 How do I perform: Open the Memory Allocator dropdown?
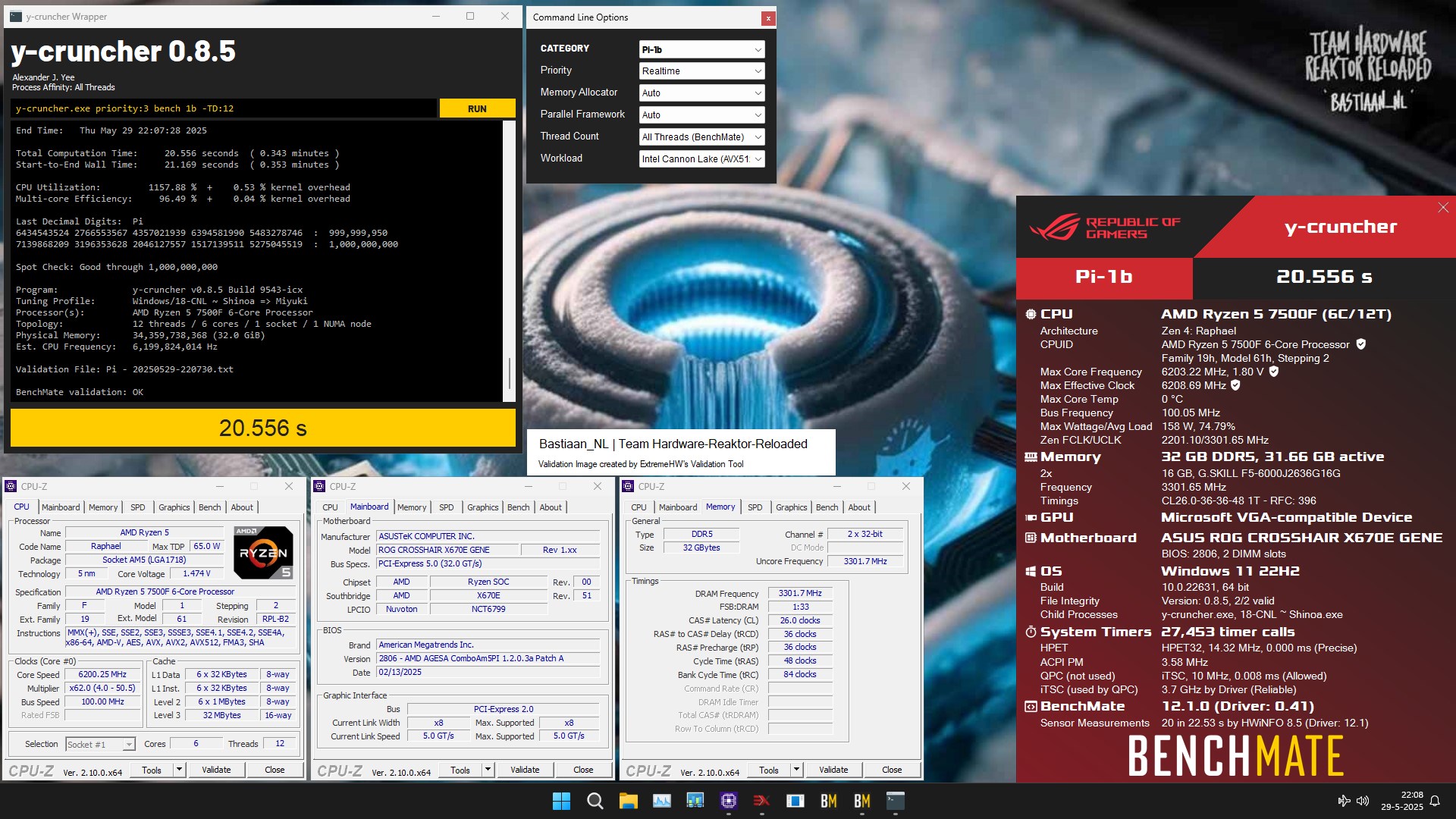click(x=701, y=93)
